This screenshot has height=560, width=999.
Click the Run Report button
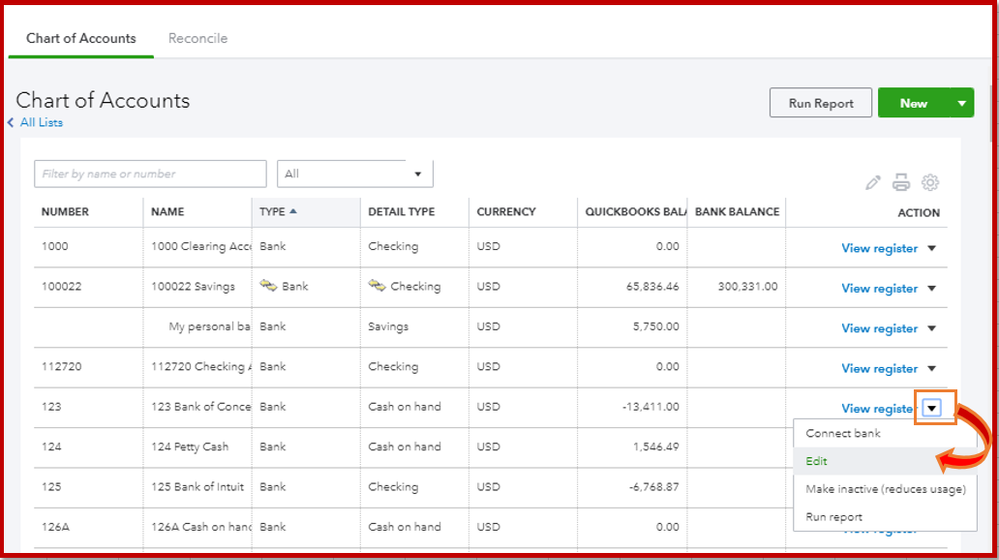click(x=821, y=103)
